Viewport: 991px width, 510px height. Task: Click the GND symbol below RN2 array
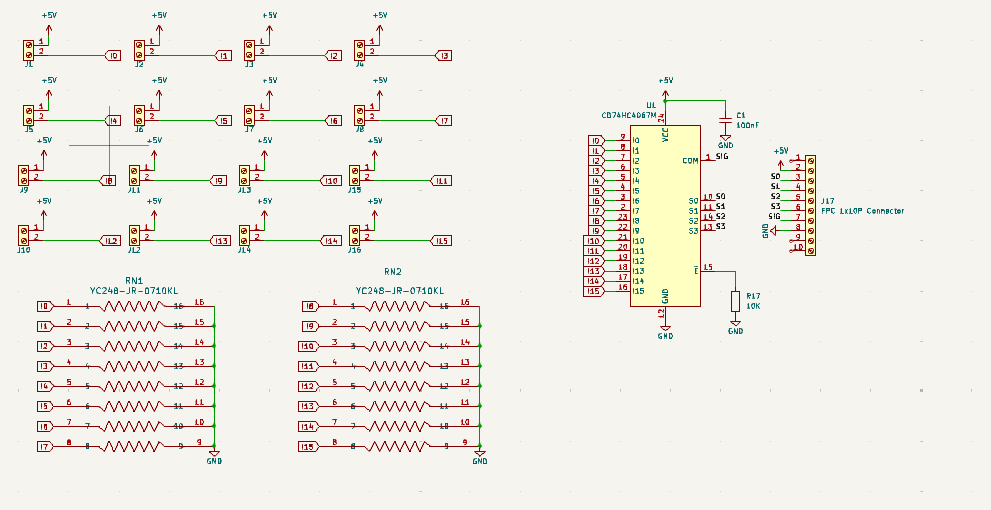(x=480, y=457)
